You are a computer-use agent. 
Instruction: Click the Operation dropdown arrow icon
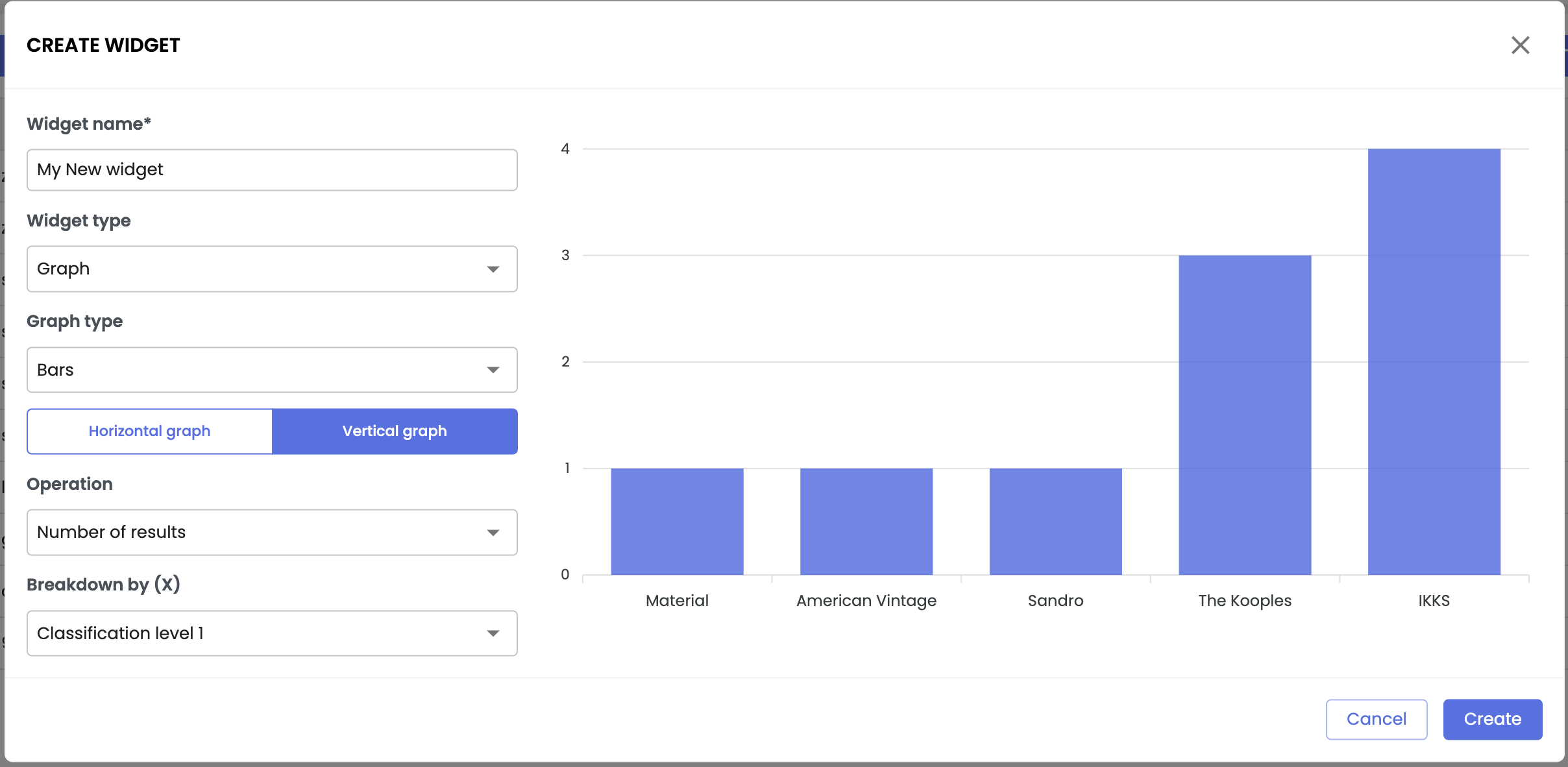coord(493,533)
